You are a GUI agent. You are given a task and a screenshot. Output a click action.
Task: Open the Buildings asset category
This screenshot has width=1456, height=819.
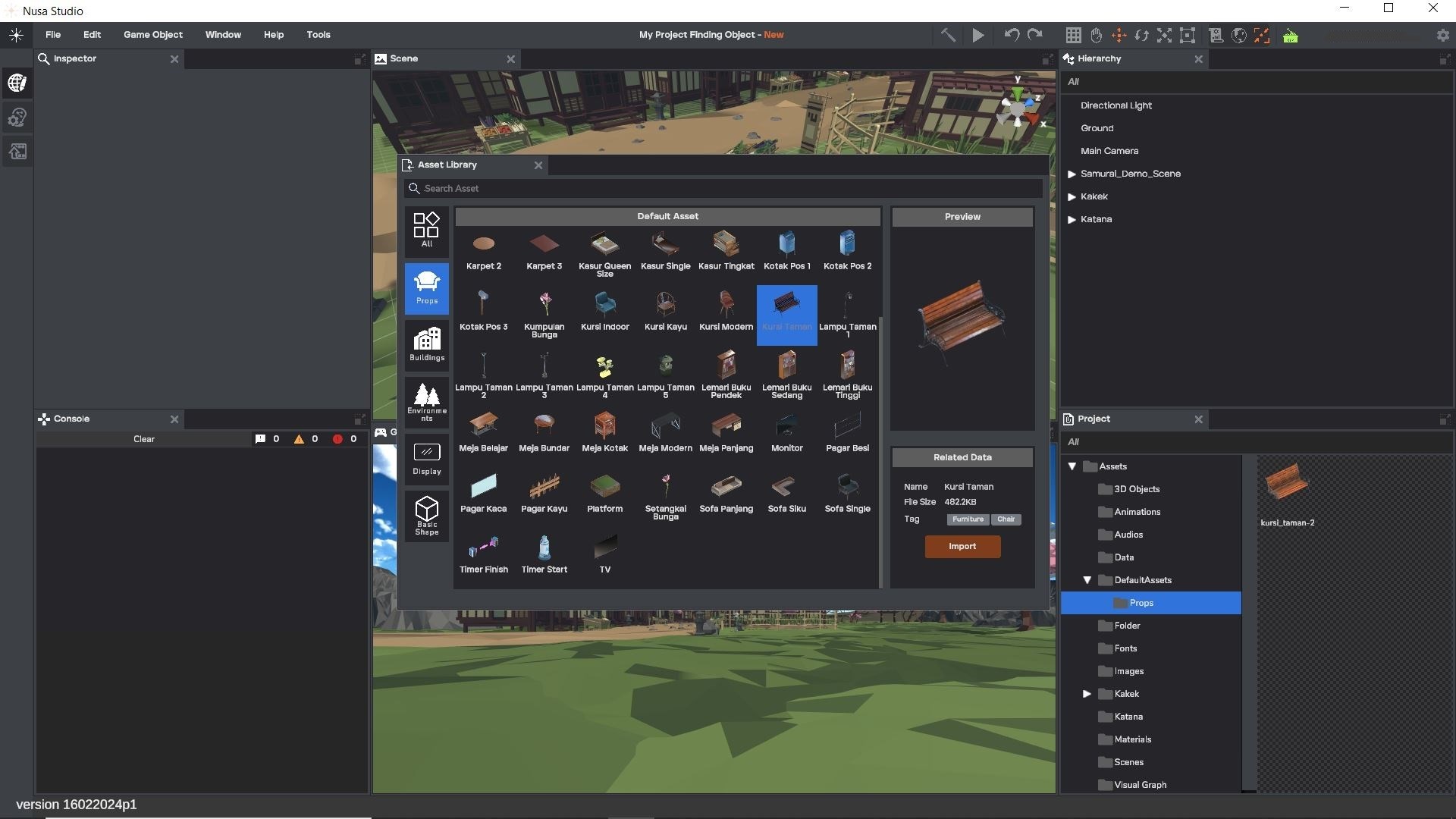[x=427, y=343]
